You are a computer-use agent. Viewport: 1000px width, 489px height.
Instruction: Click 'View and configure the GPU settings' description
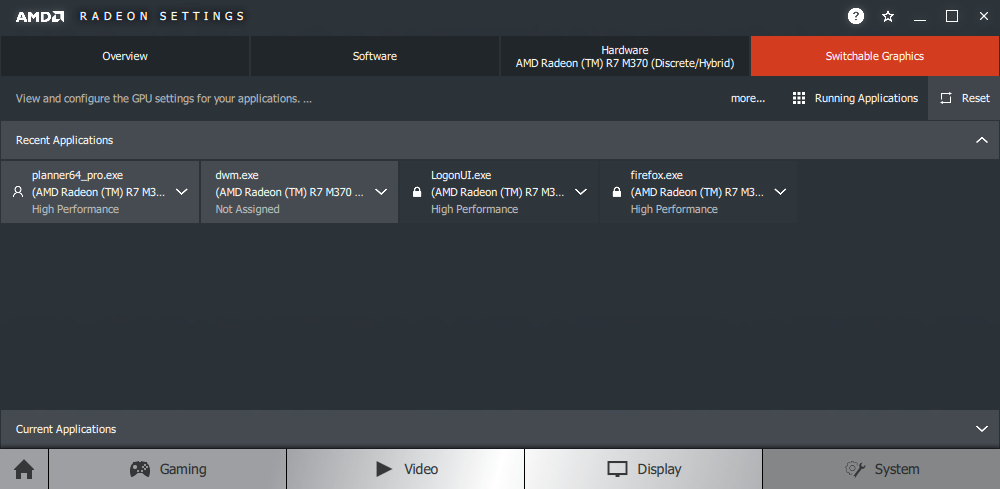(164, 99)
